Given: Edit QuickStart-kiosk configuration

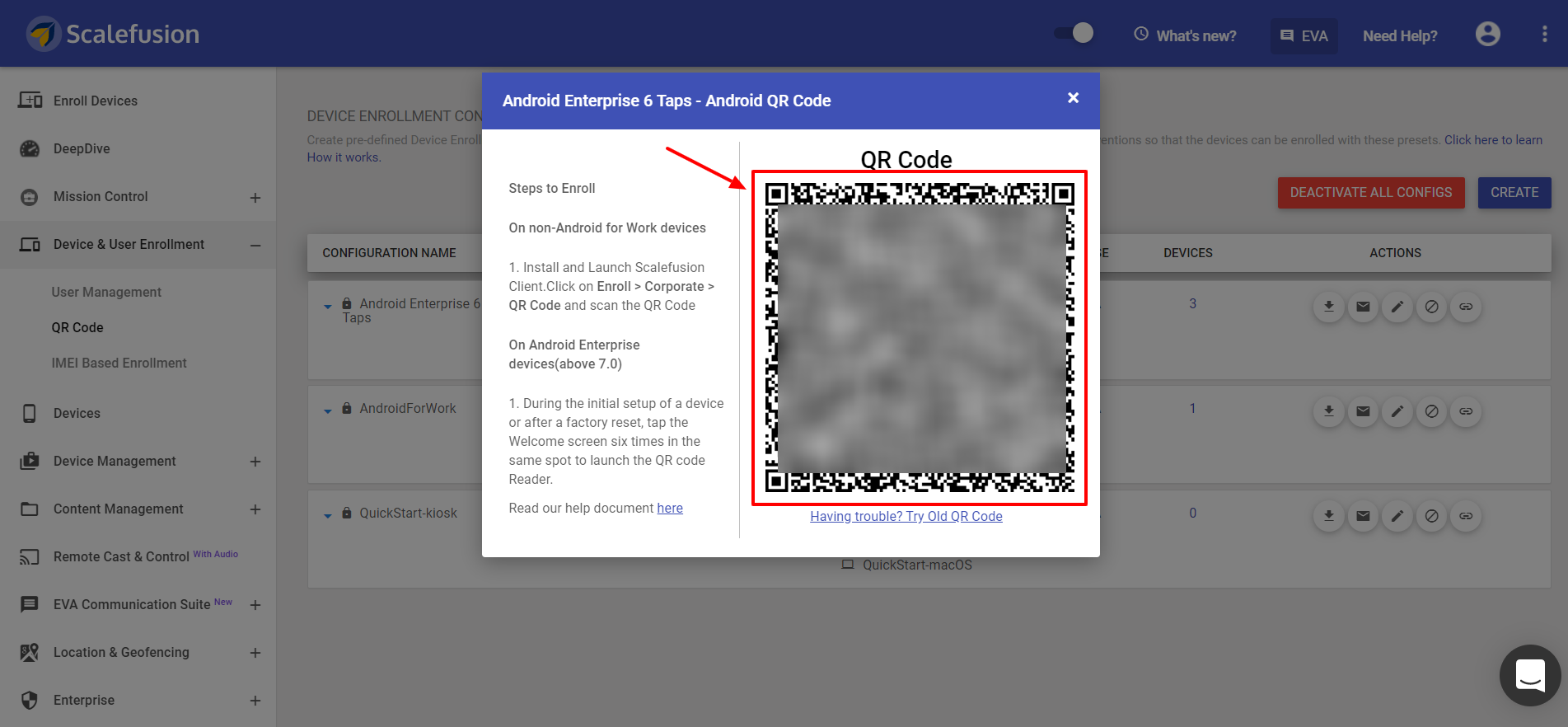Looking at the screenshot, I should [1397, 516].
